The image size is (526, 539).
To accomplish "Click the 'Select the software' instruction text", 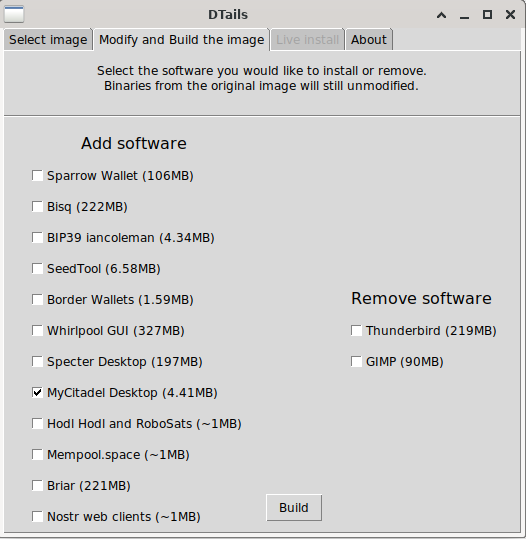I will 262,71.
